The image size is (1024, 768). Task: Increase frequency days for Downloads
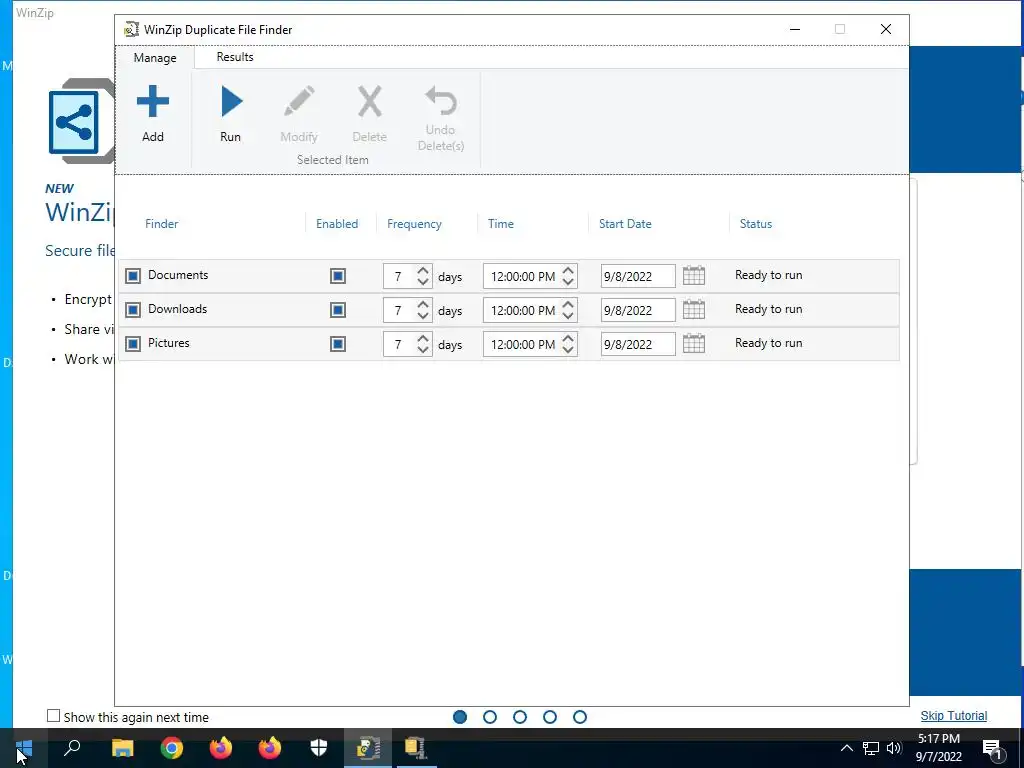(423, 304)
